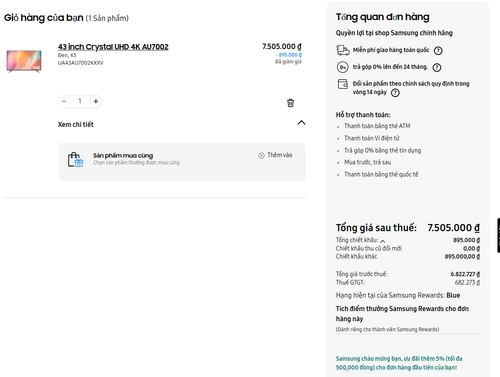The width and height of the screenshot is (500, 377).
Task: Click the Giỏ hàng của bạn heading
Action: (44, 18)
